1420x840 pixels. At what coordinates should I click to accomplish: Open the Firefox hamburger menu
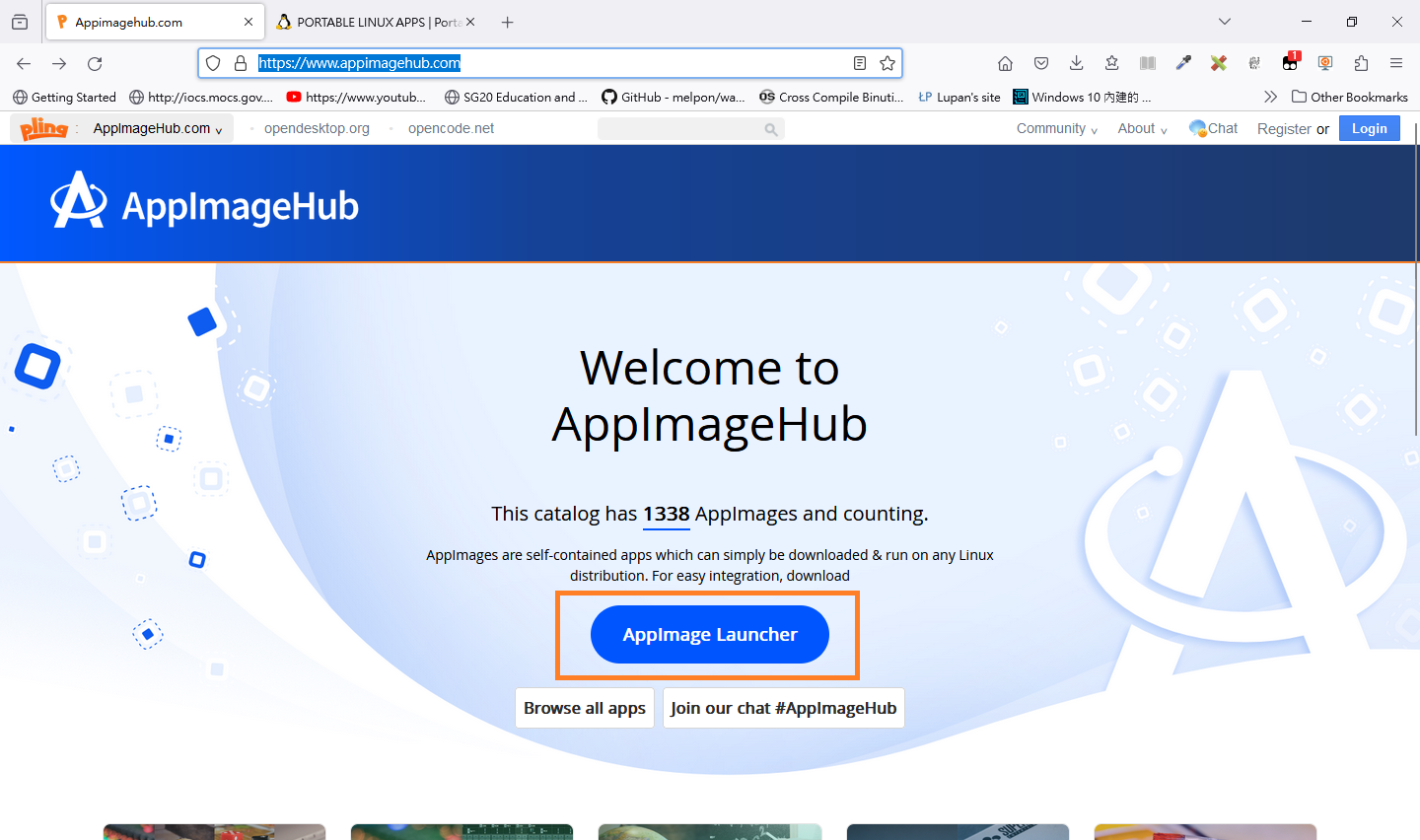click(x=1396, y=63)
